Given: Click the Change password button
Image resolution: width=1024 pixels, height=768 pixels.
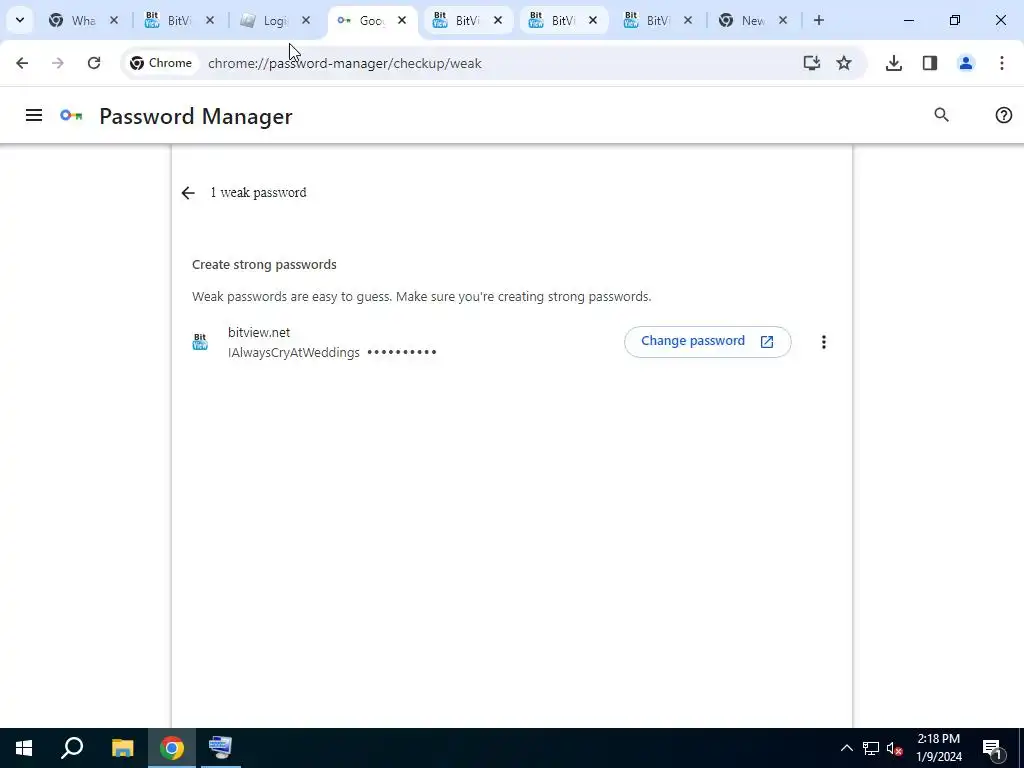Looking at the screenshot, I should pyautogui.click(x=707, y=342).
